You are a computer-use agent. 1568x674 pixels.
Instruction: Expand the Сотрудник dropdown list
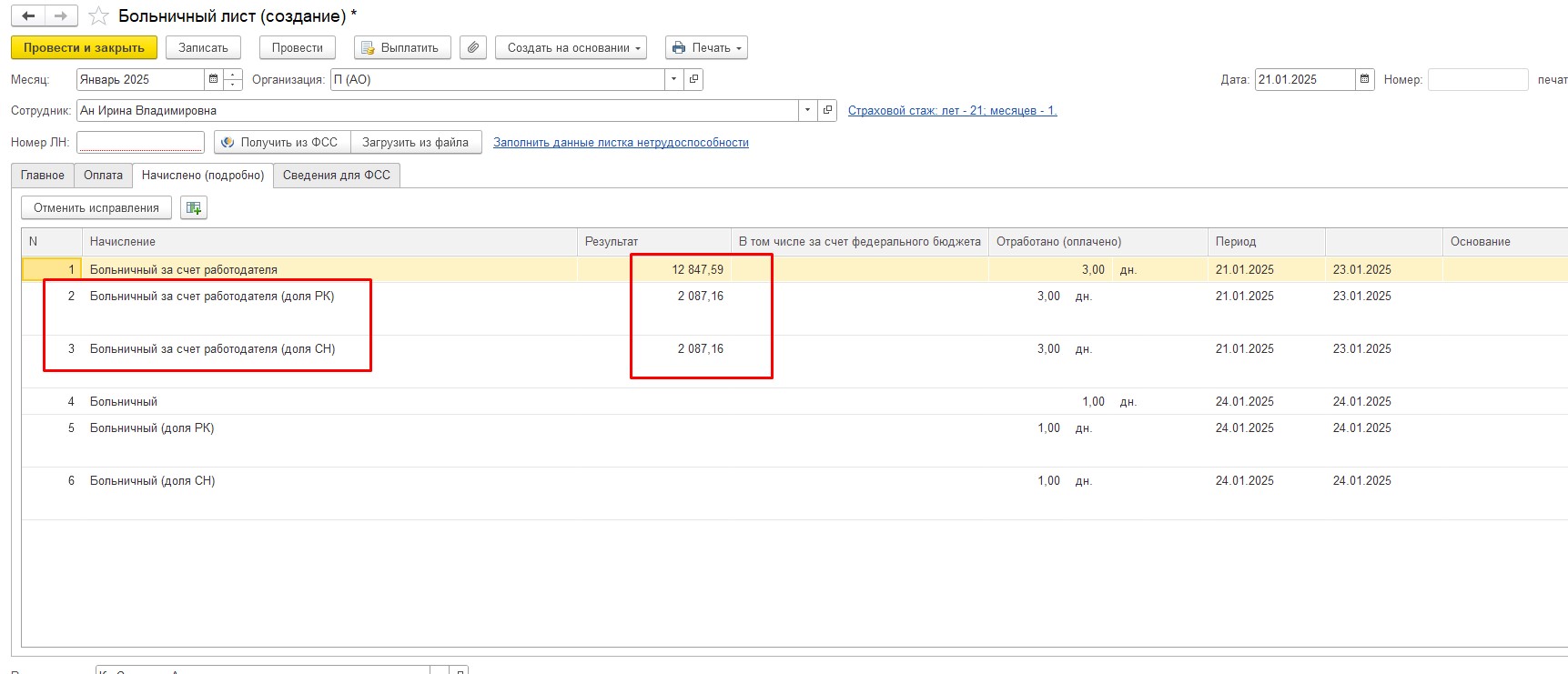[x=807, y=110]
